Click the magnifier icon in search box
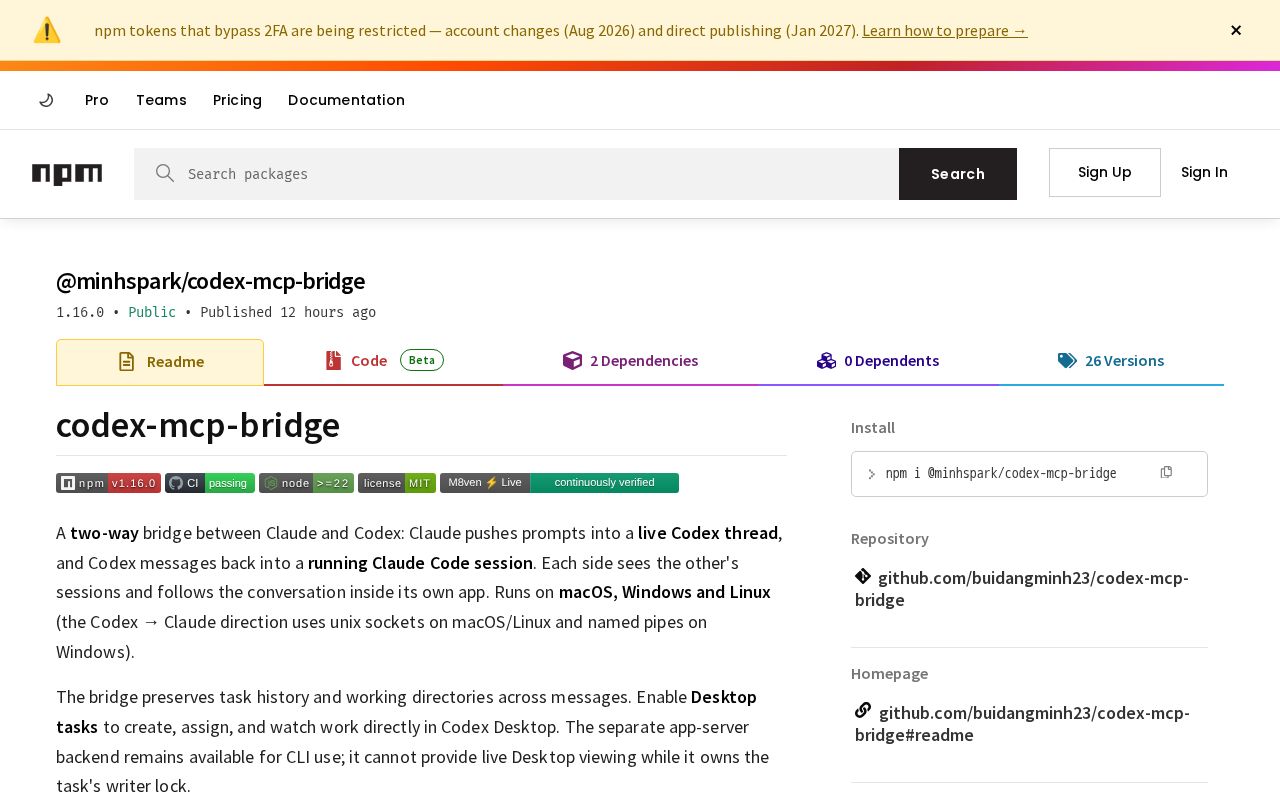The height and width of the screenshot is (800, 1280). pyautogui.click(x=165, y=173)
